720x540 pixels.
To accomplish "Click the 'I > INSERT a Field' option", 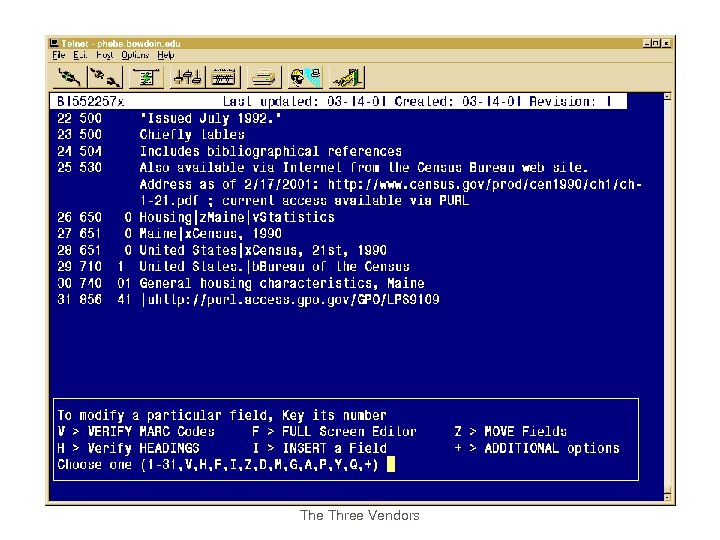I will point(320,448).
